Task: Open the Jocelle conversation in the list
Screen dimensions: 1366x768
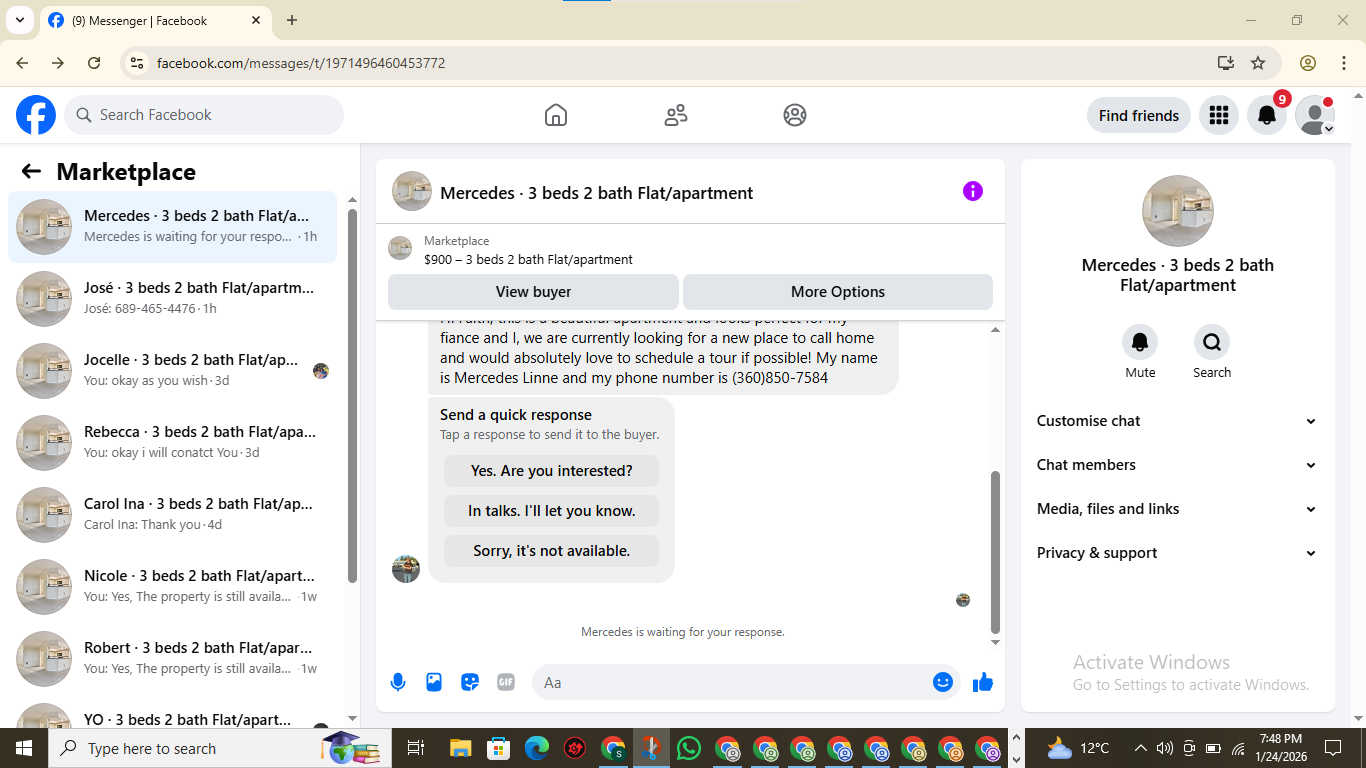Action: (x=172, y=371)
